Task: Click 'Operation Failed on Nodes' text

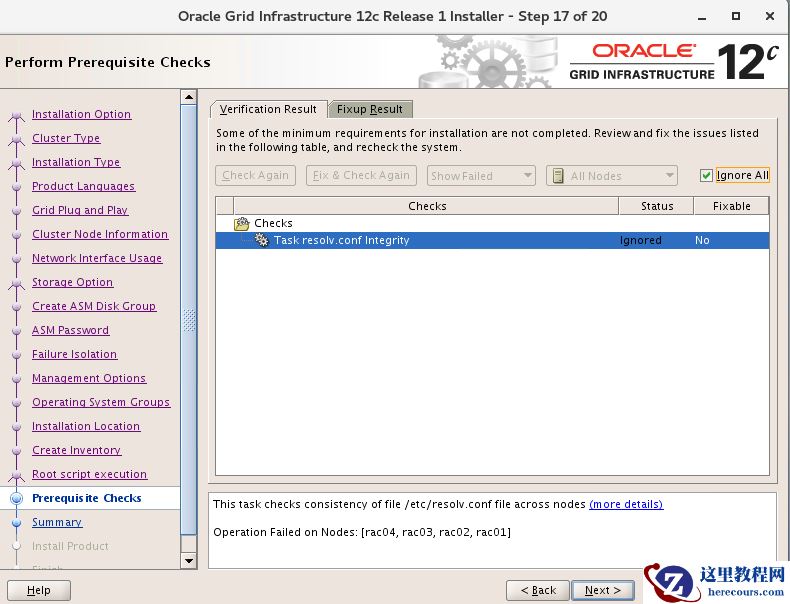Action: click(362, 532)
